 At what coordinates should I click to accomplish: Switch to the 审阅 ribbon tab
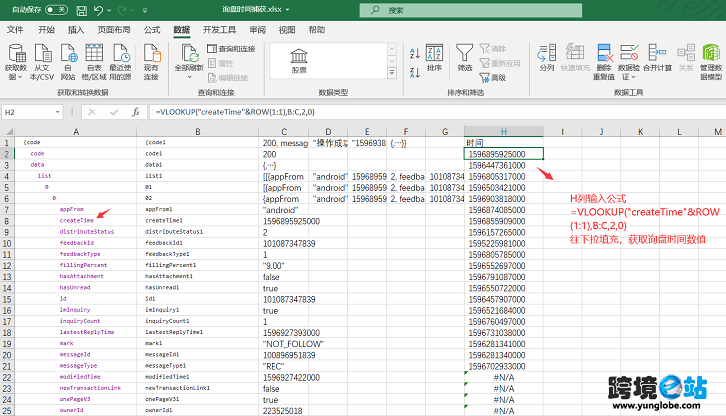point(257,30)
